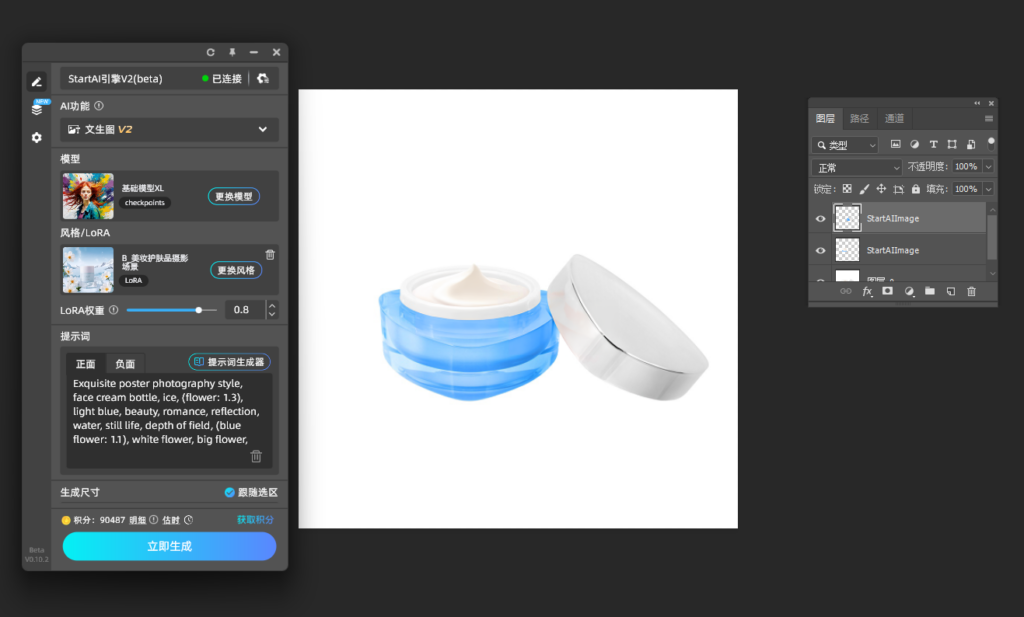
Task: Click the 基础模型XL model thumbnail
Action: [x=88, y=196]
